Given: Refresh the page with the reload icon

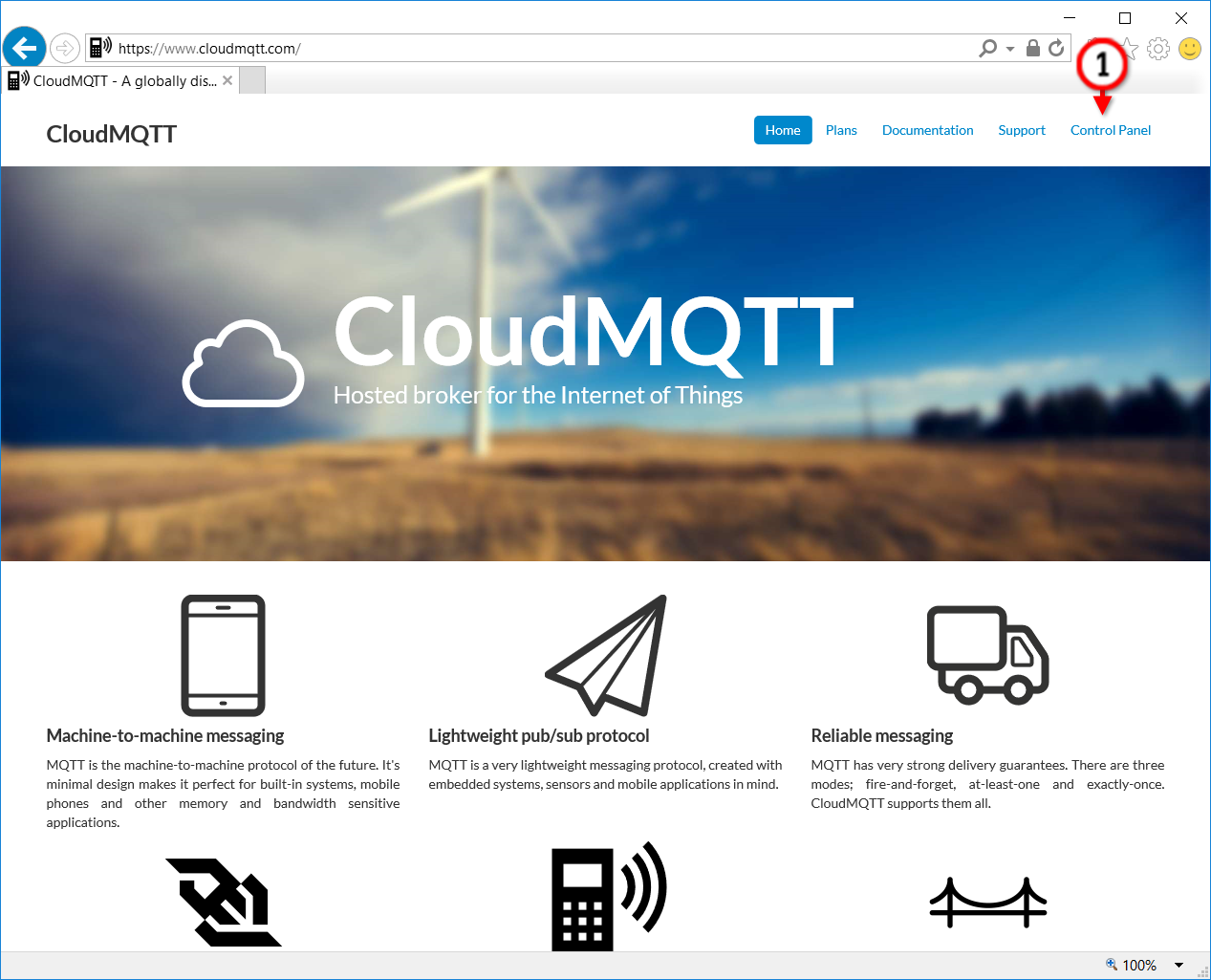Looking at the screenshot, I should [1056, 48].
